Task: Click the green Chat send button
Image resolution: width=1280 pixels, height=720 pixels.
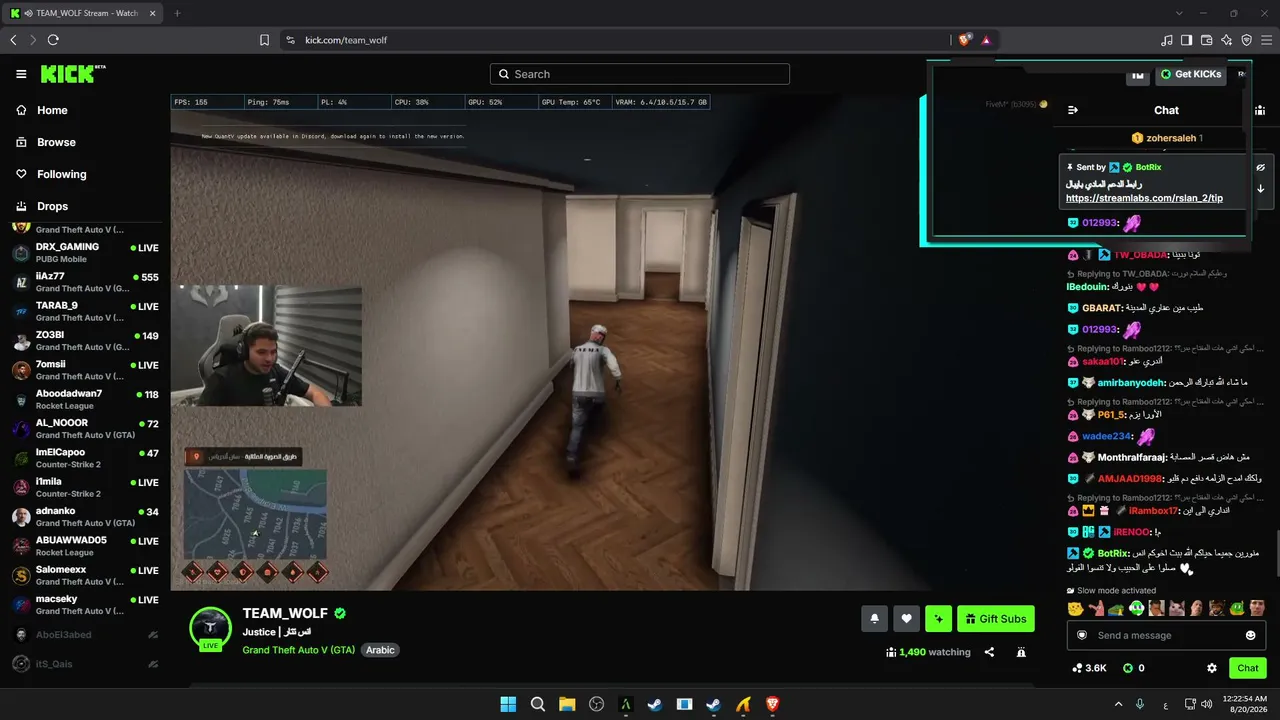Action: (x=1248, y=668)
